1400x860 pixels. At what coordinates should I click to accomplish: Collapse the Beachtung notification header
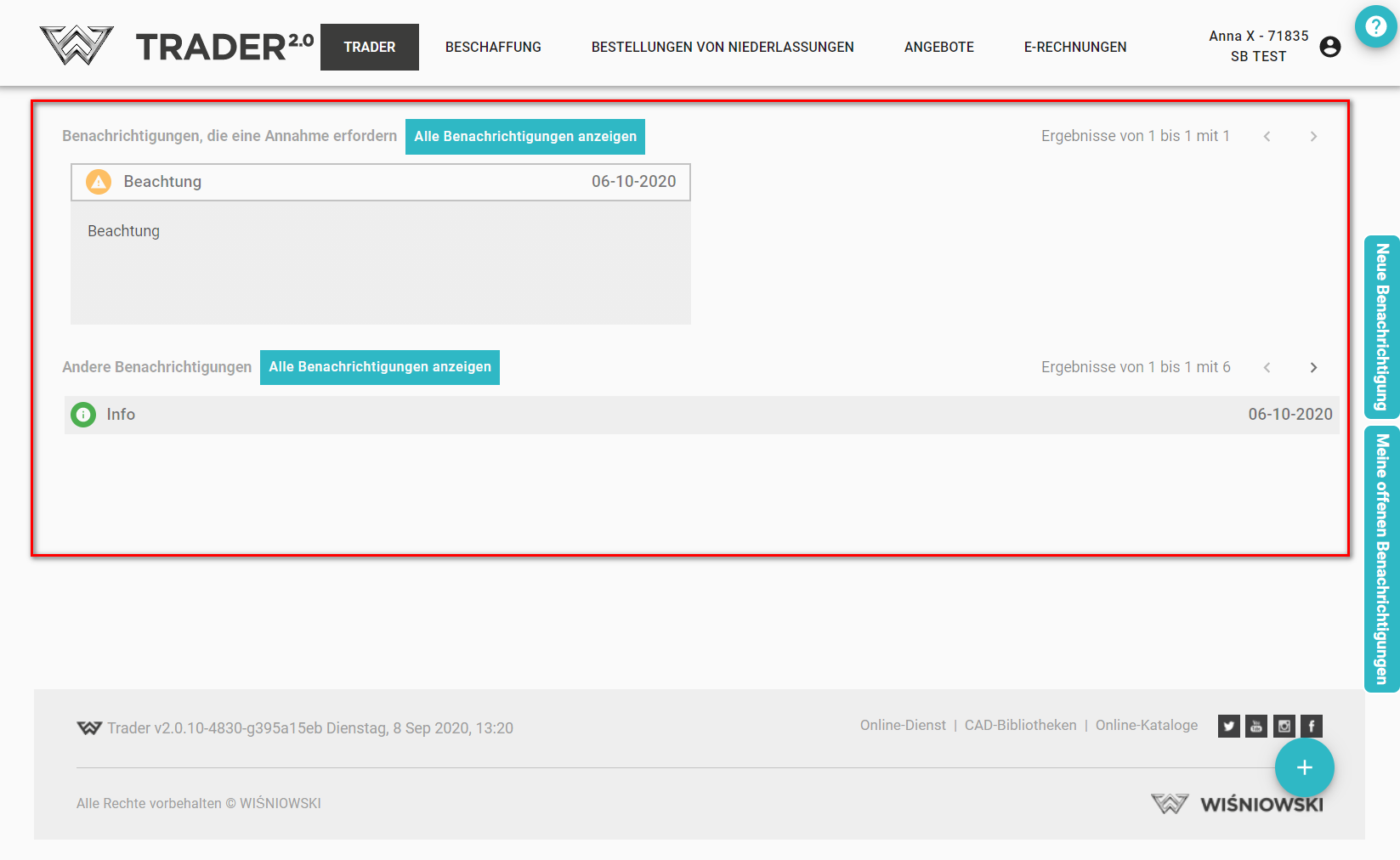tap(380, 182)
